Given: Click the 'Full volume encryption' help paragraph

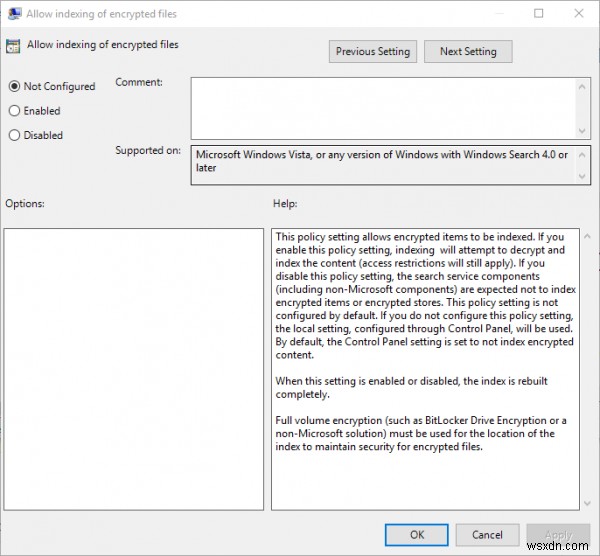Looking at the screenshot, I should [x=421, y=434].
